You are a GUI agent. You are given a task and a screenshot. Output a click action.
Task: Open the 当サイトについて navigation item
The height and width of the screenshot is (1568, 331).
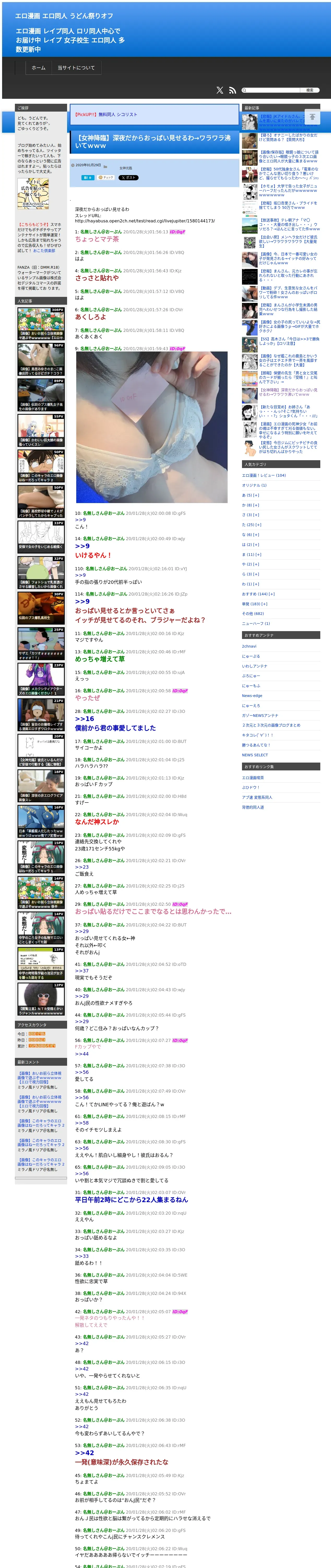coord(76,68)
